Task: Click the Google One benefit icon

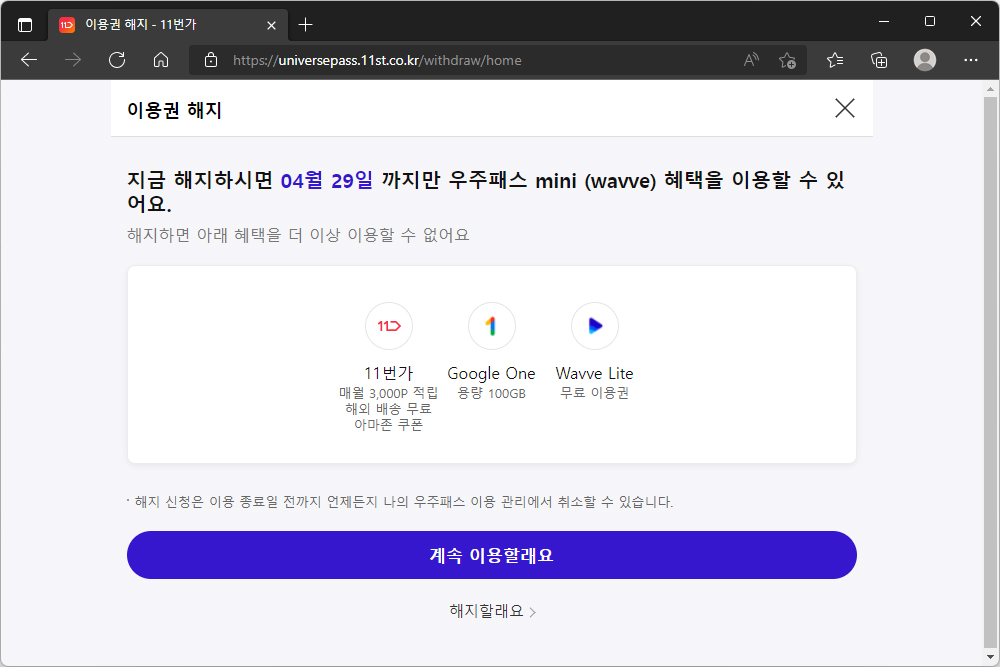Action: point(492,326)
